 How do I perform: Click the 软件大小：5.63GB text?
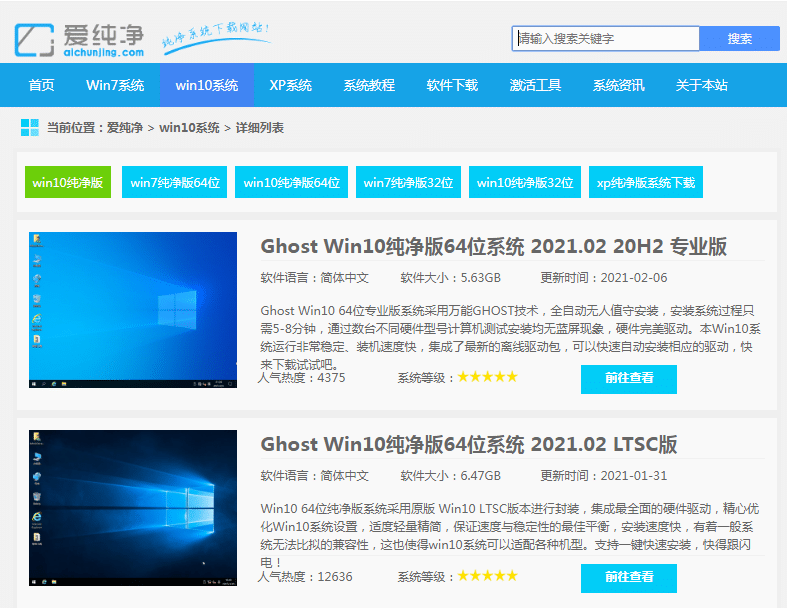point(451,278)
